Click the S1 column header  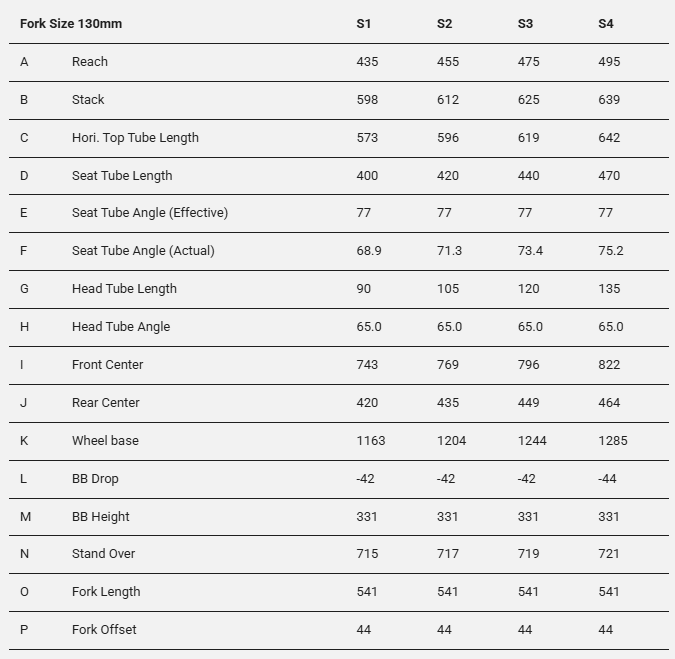[x=363, y=24]
